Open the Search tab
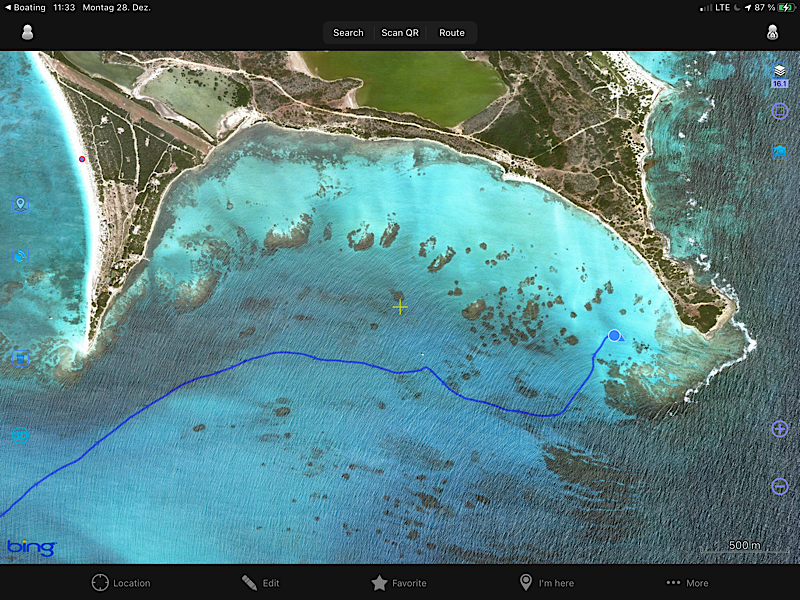The image size is (800, 600). (x=348, y=33)
